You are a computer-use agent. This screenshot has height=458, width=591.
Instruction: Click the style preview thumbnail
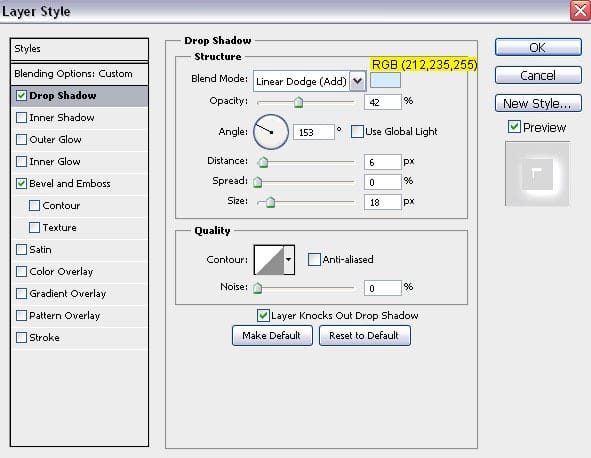537,174
